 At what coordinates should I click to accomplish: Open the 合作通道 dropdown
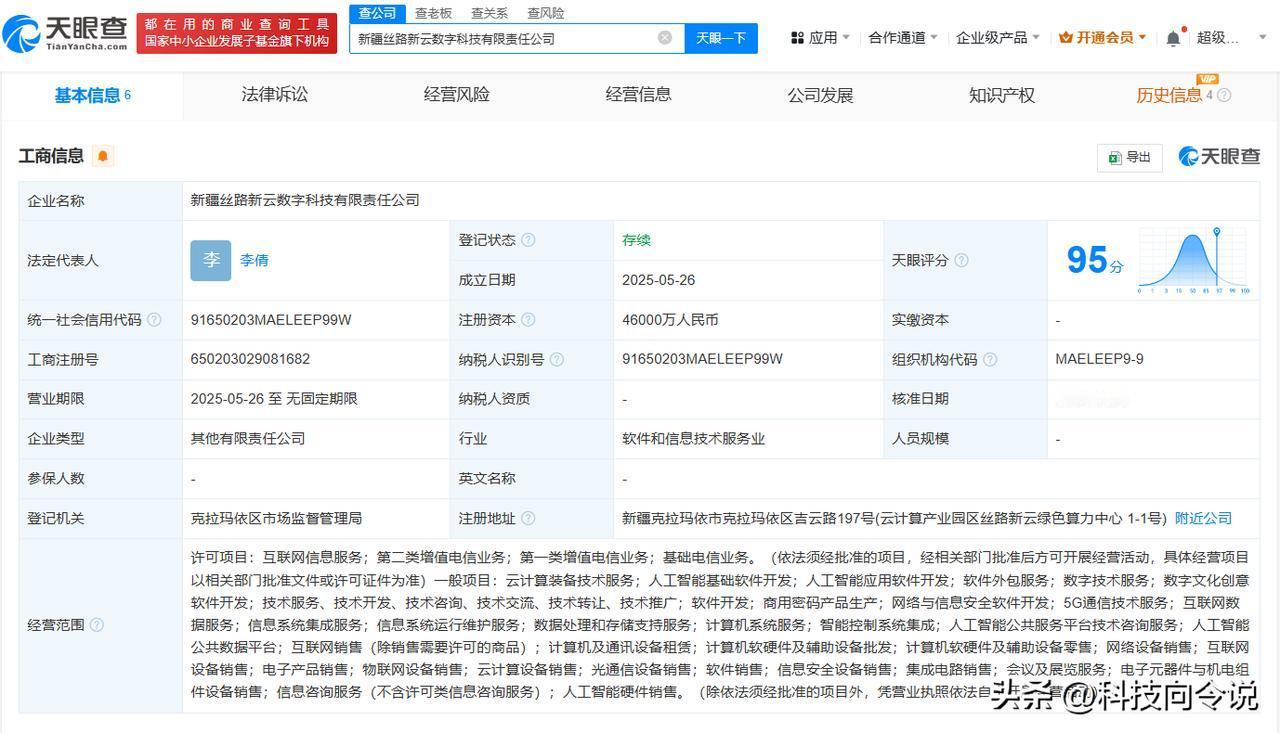pyautogui.click(x=903, y=38)
